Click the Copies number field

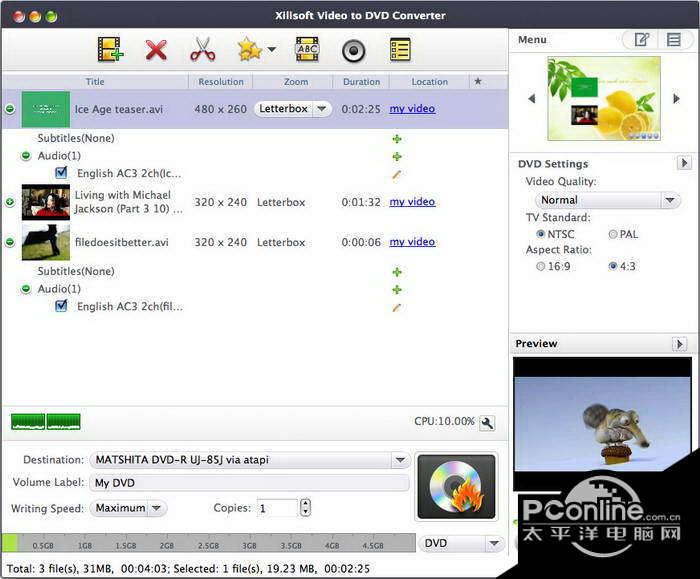(x=277, y=508)
